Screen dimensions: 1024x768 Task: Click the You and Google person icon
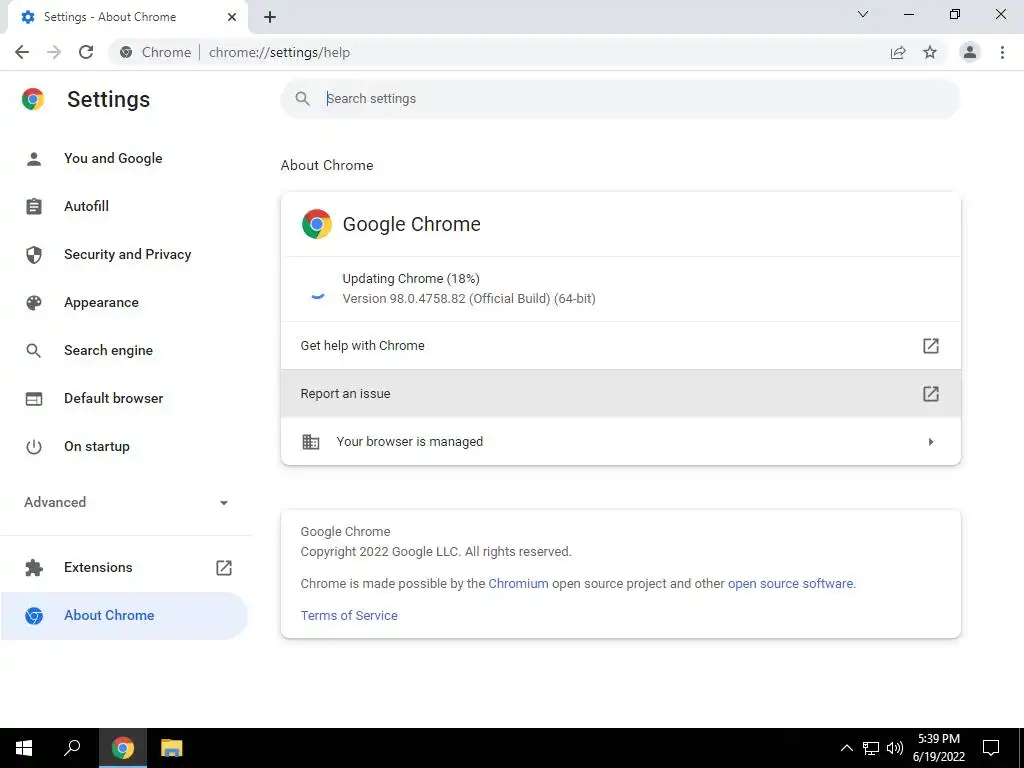pyautogui.click(x=34, y=159)
